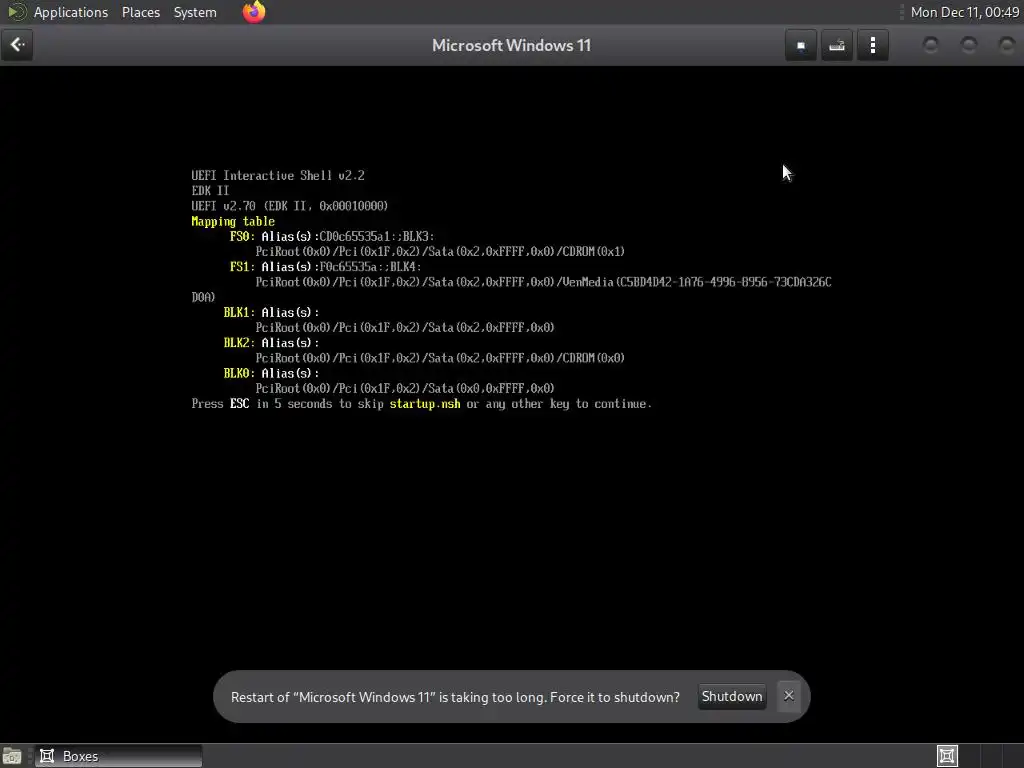Click the FS0: mapping entry
1024x768 pixels.
point(242,236)
